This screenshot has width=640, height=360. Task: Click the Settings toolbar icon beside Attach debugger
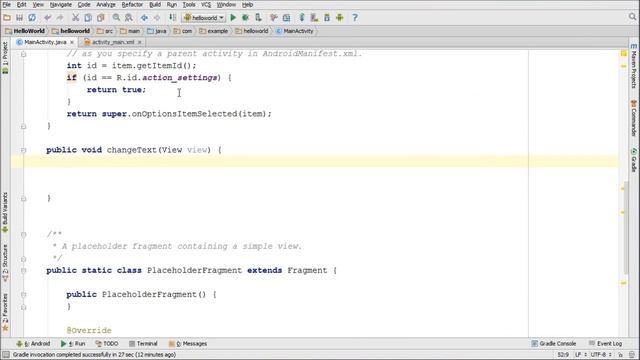(x=273, y=18)
